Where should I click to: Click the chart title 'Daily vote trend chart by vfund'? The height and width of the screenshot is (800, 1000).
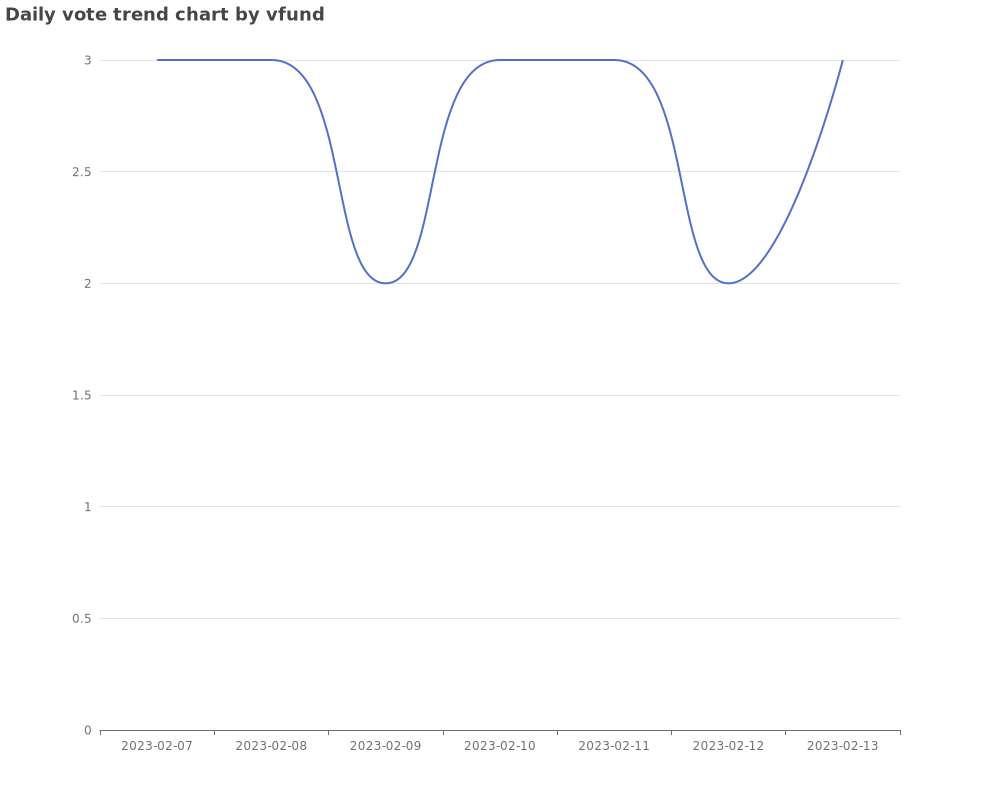[165, 14]
